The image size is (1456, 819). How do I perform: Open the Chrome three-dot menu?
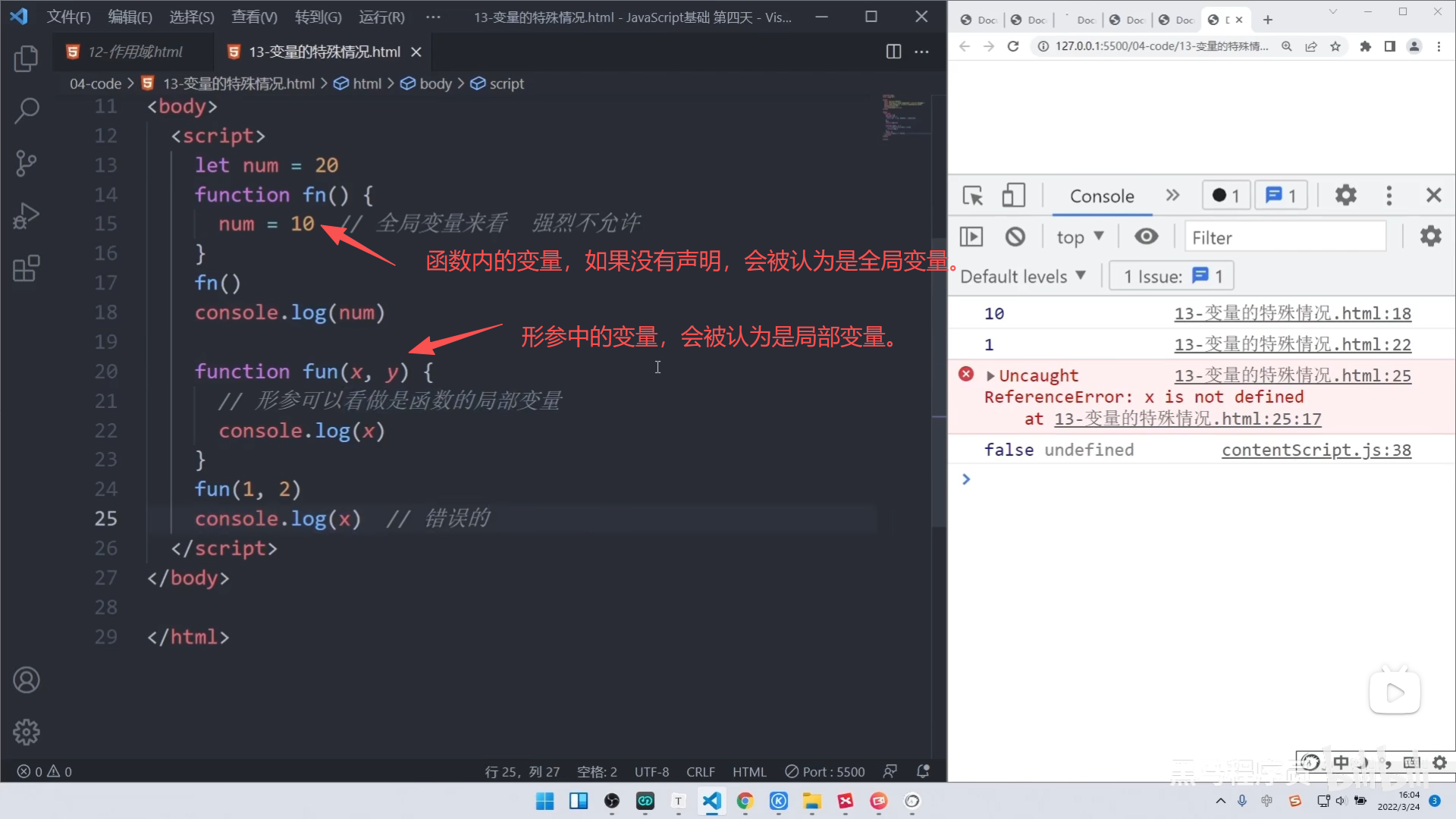pos(1439,46)
